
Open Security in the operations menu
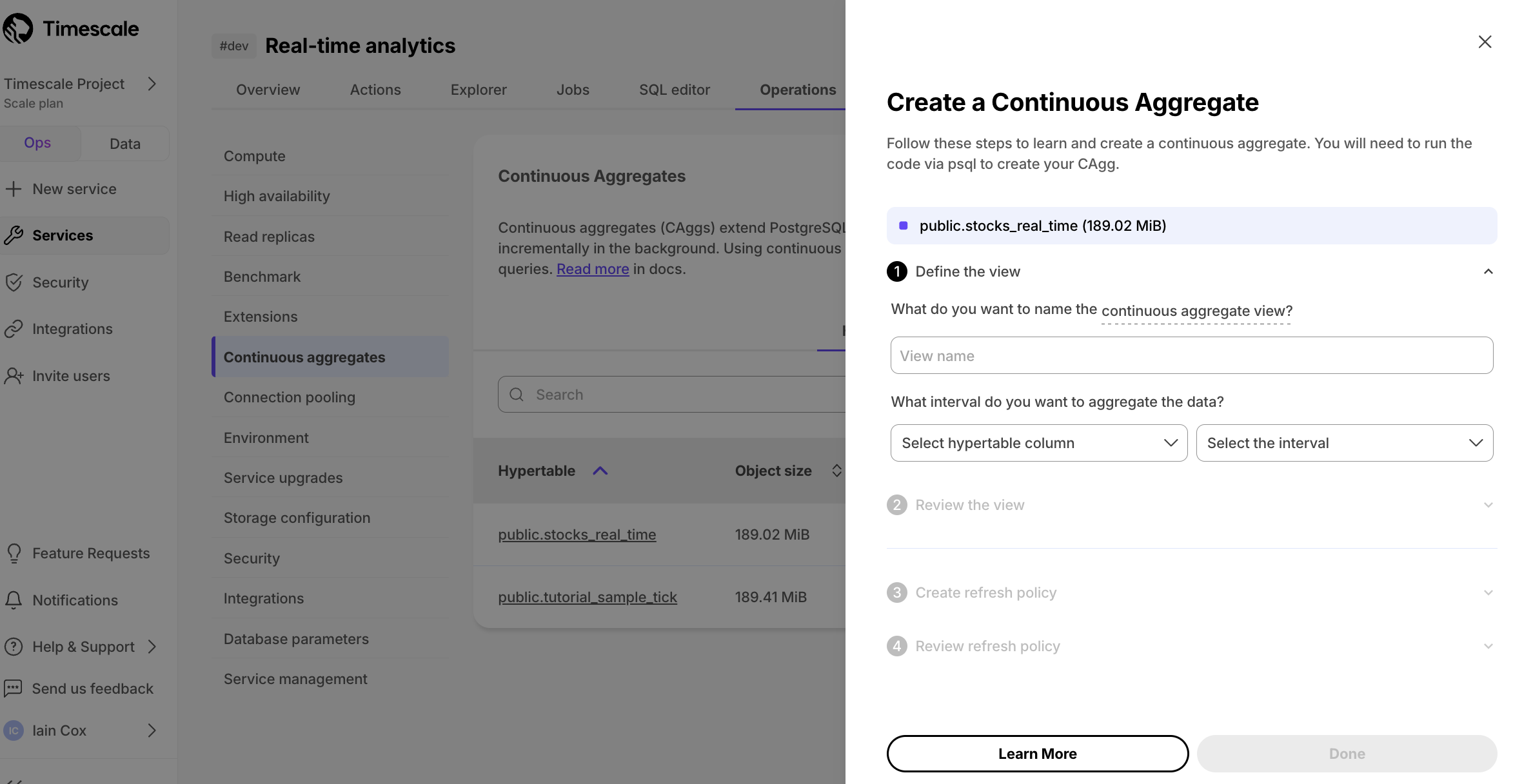point(330,558)
